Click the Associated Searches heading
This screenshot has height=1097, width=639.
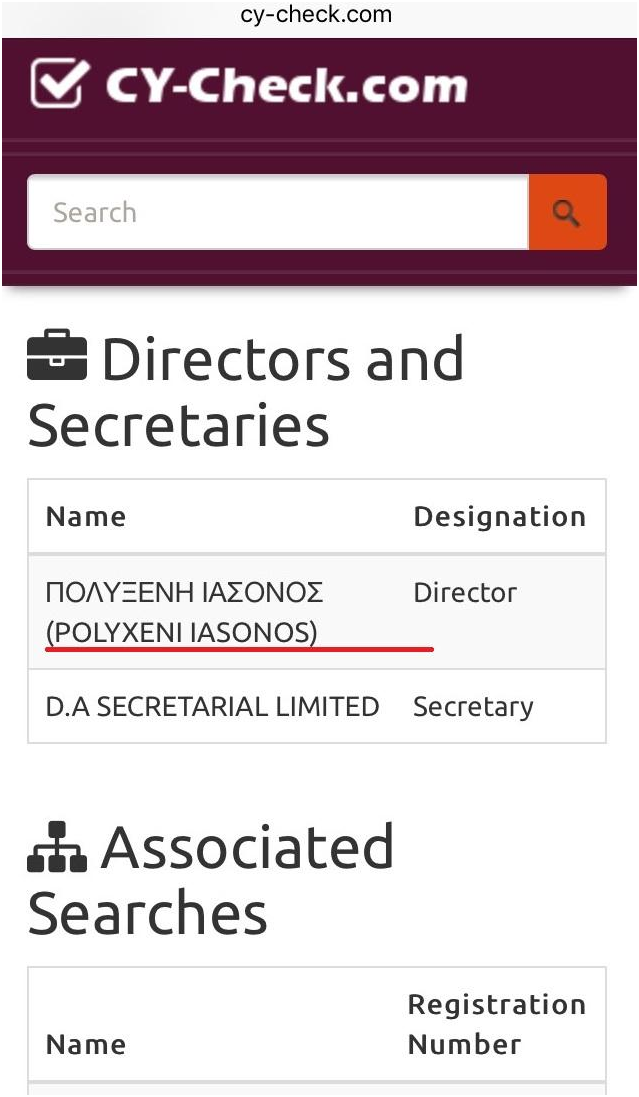pos(212,880)
